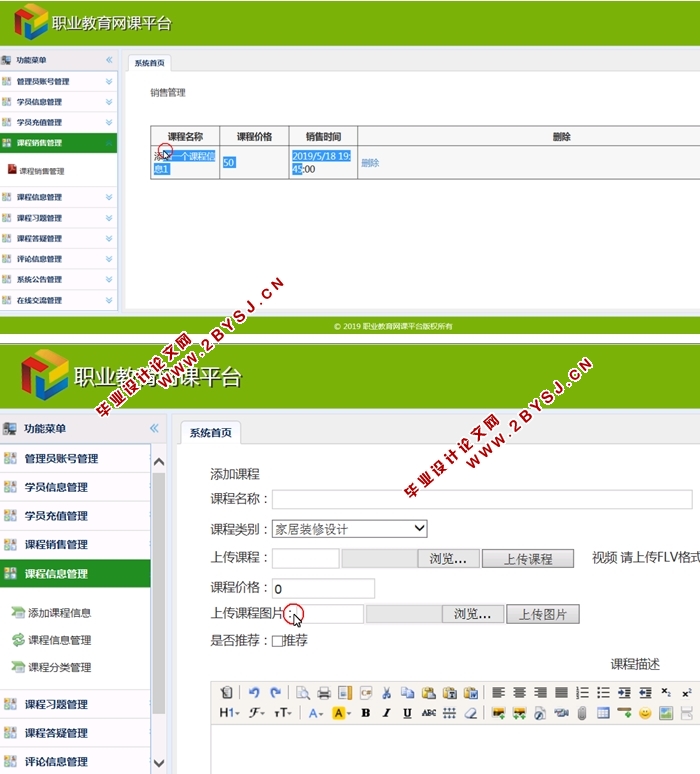
Task: Select 学员充值管理 in bottom sidebar
Action: 75,516
